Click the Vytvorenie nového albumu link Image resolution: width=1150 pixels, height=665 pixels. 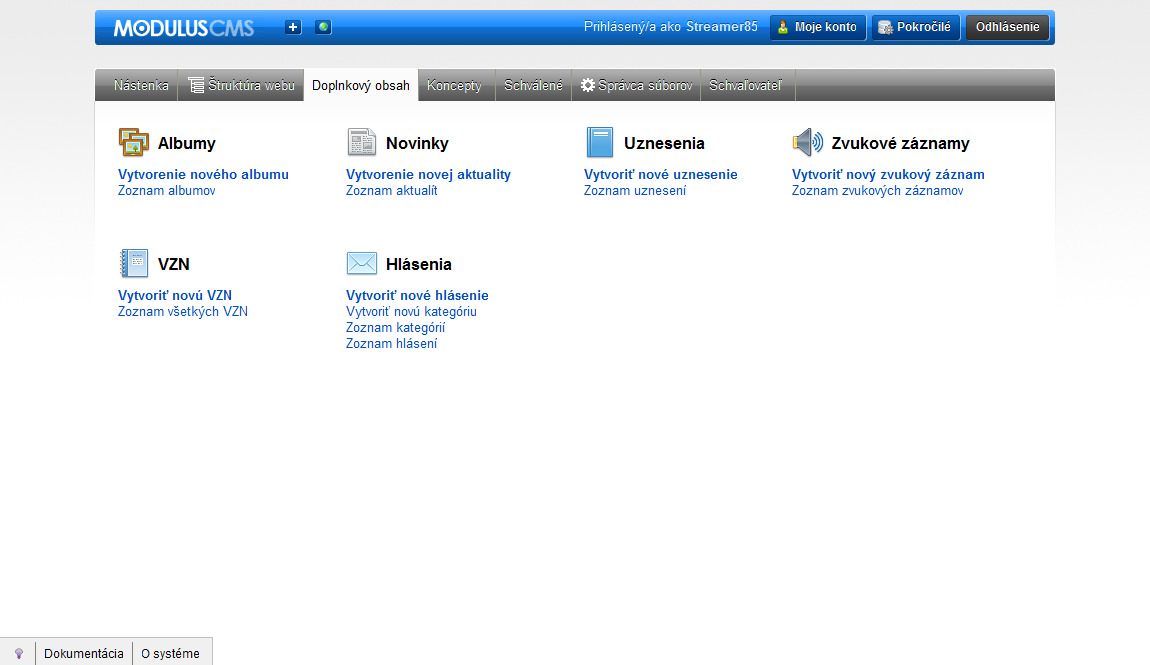tap(203, 174)
